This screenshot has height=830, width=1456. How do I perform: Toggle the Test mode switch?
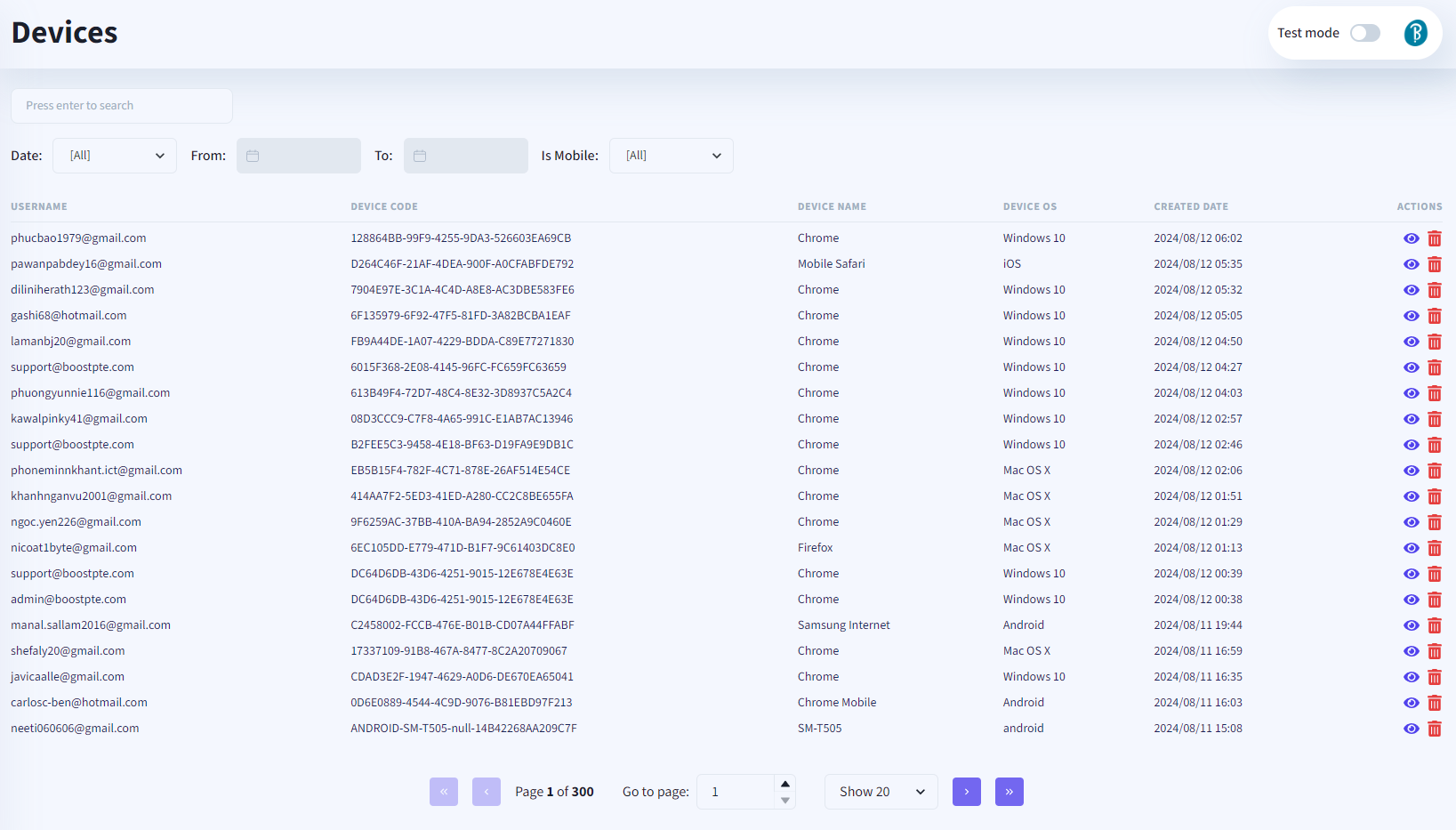(x=1364, y=33)
